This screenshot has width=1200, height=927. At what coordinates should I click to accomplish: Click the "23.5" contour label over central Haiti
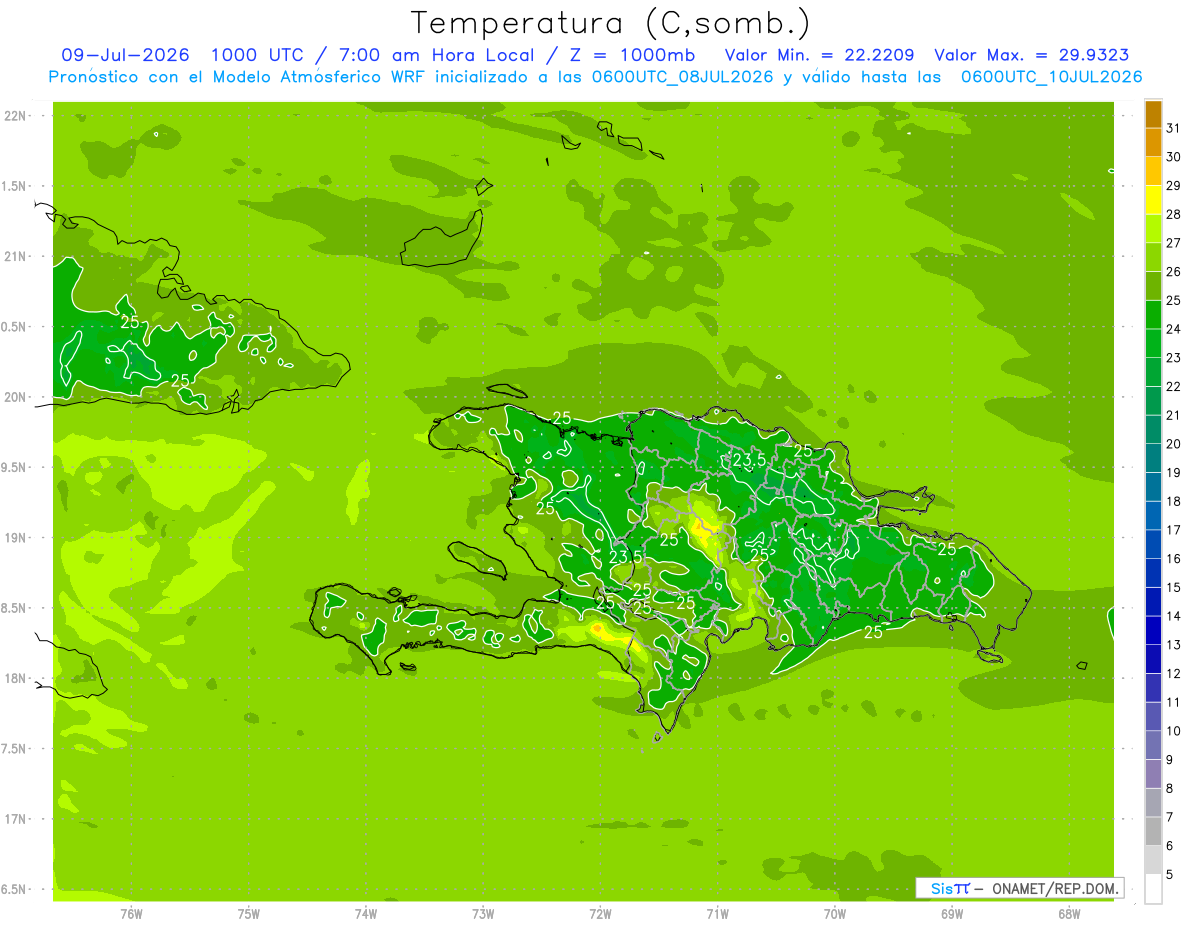pyautogui.click(x=626, y=557)
